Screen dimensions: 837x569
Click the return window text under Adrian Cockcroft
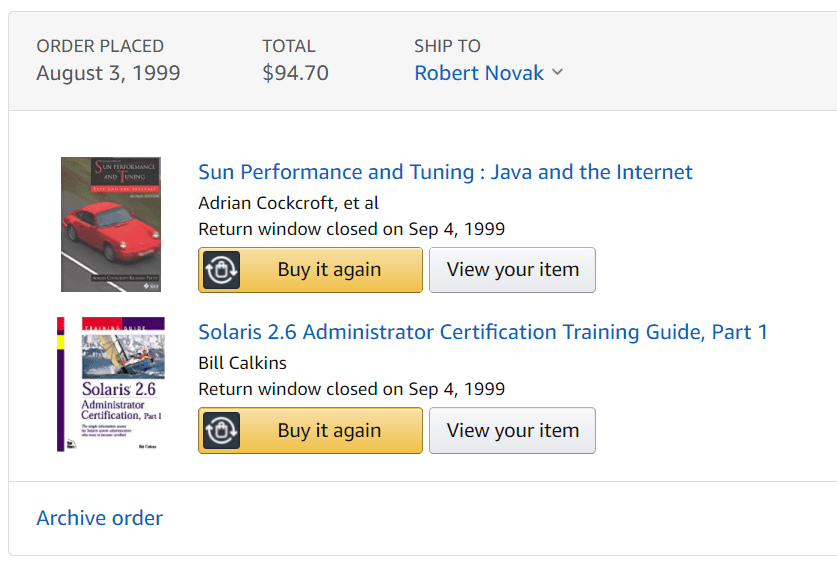(351, 229)
